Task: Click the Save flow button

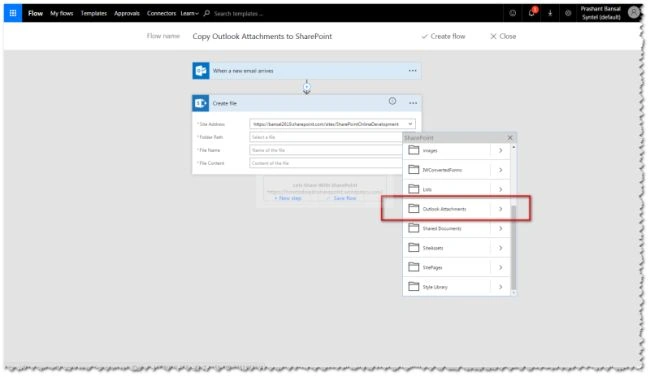Action: (342, 198)
